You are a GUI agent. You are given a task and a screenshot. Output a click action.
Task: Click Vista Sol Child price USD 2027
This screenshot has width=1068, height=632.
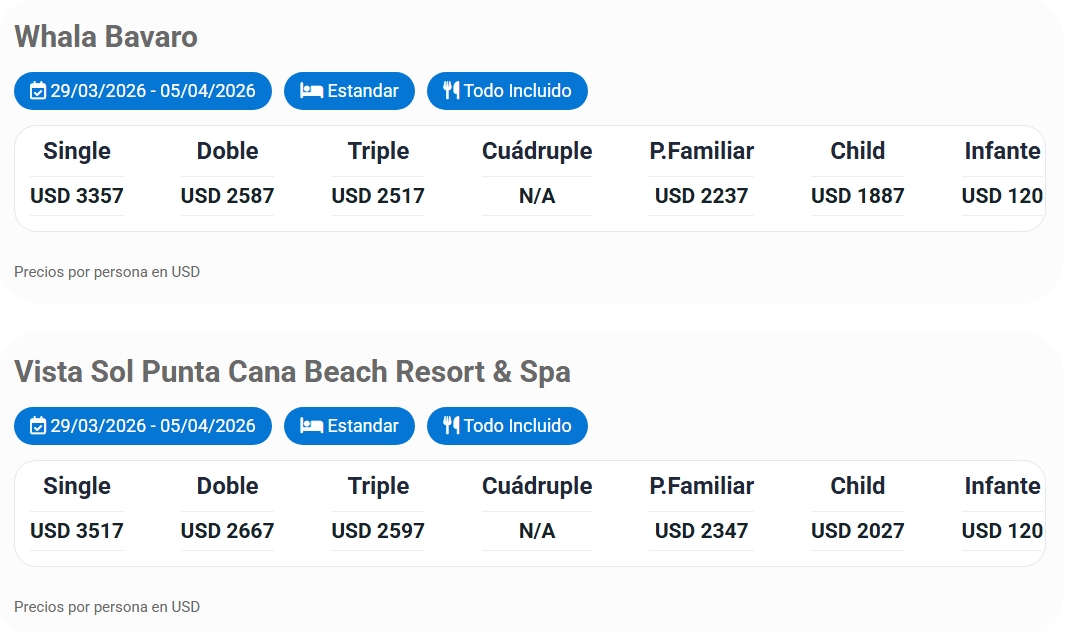(x=857, y=531)
